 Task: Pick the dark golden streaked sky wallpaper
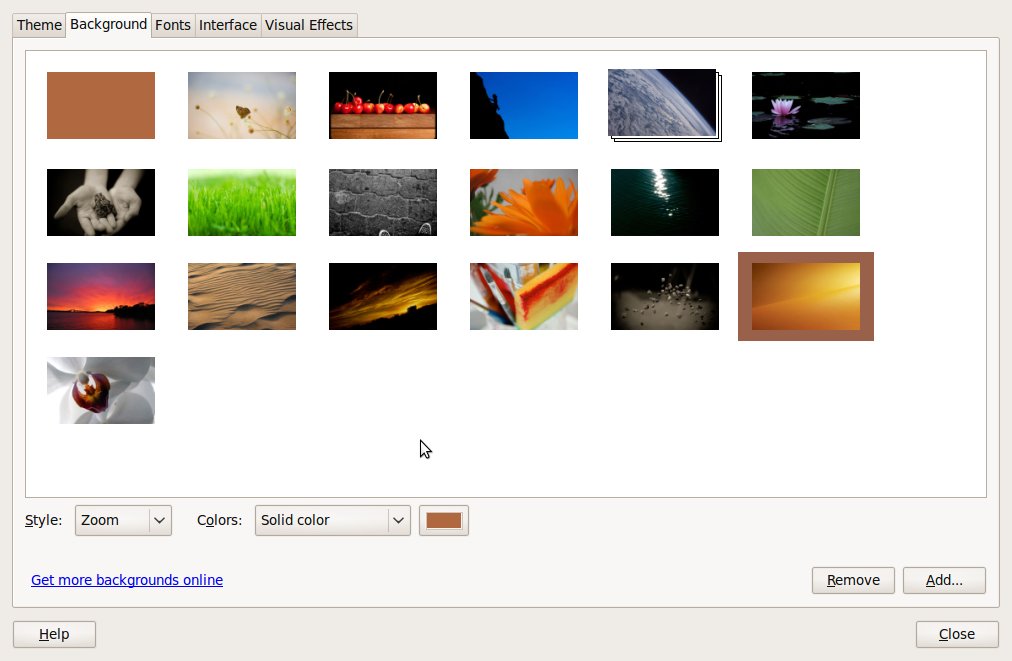383,296
